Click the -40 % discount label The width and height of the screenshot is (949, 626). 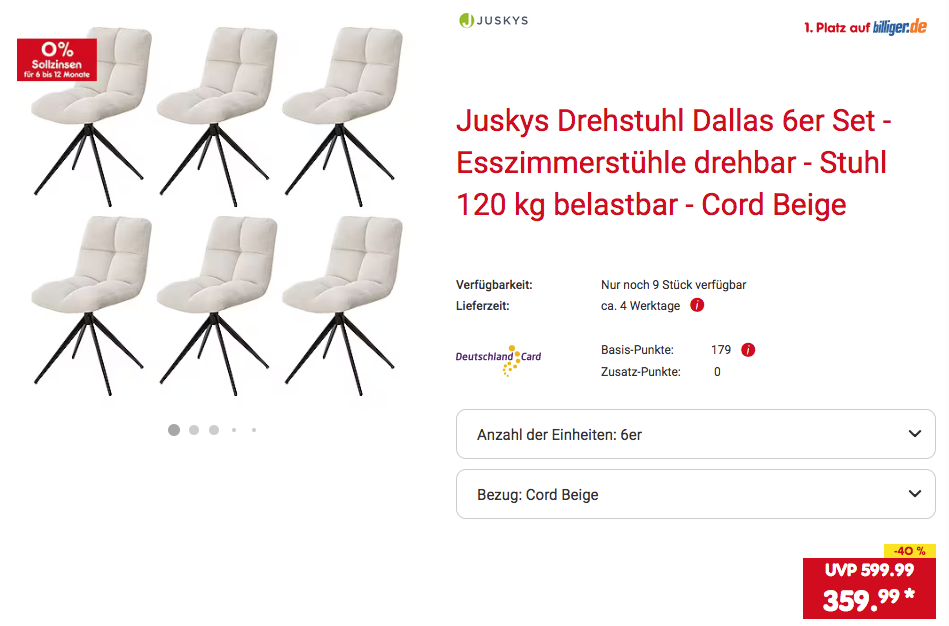[910, 551]
